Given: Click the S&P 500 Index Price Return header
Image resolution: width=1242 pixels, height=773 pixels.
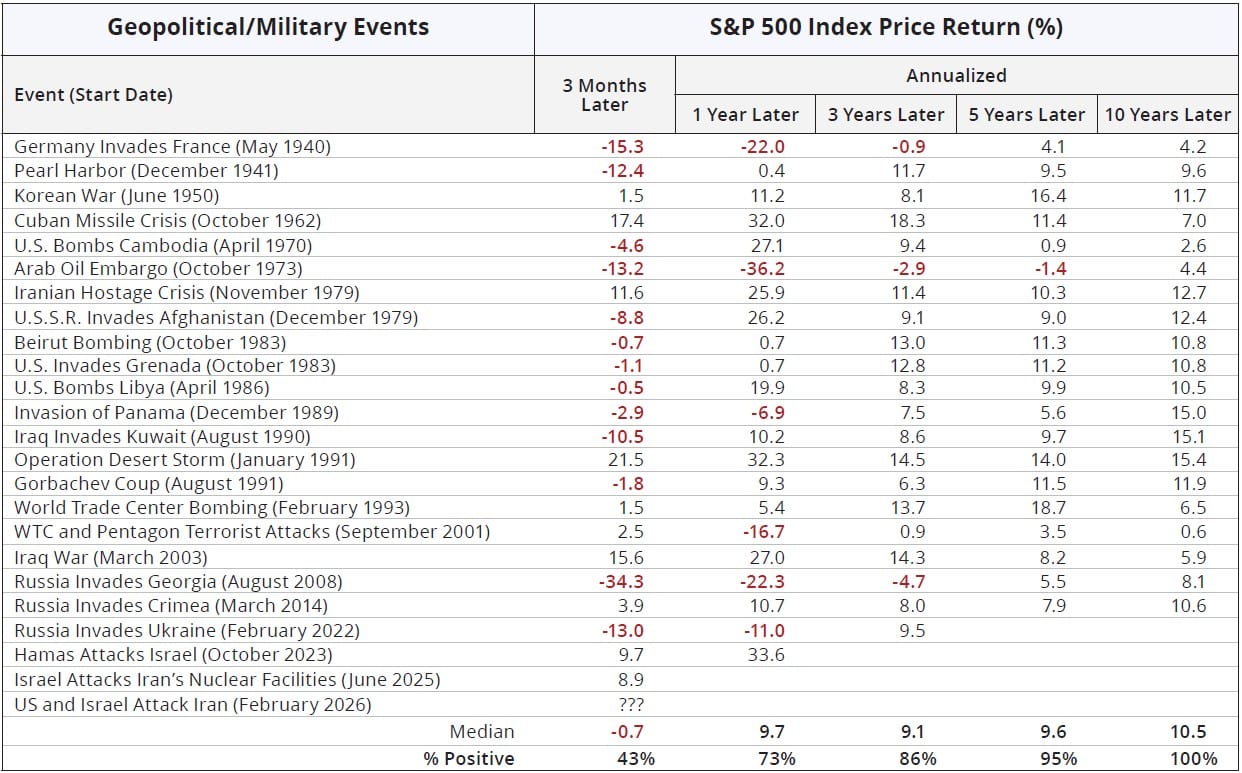Looking at the screenshot, I should point(886,28).
